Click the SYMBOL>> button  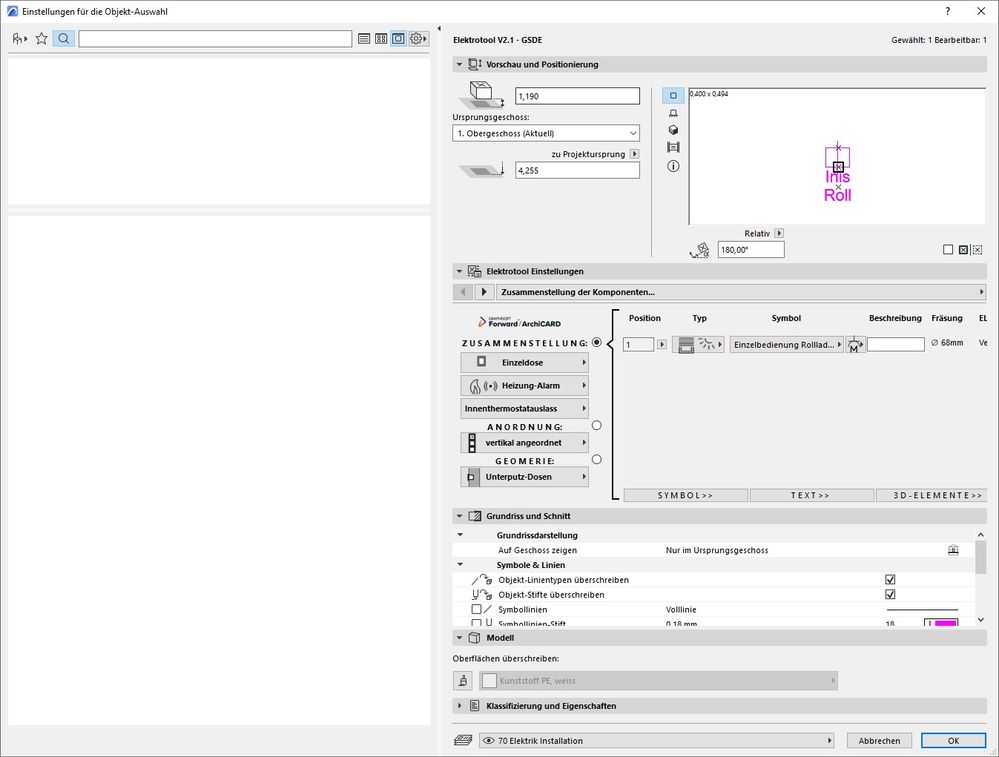686,495
